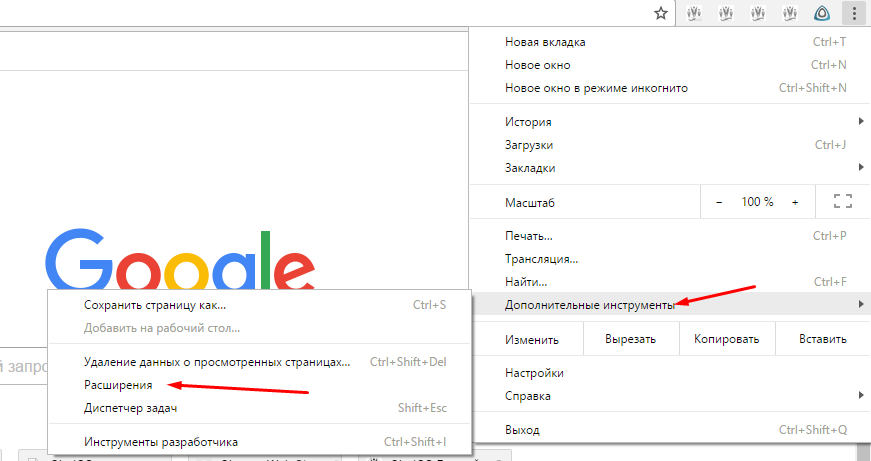Image resolution: width=871 pixels, height=461 pixels.
Task: Open Новая вкладка
Action: click(x=670, y=42)
